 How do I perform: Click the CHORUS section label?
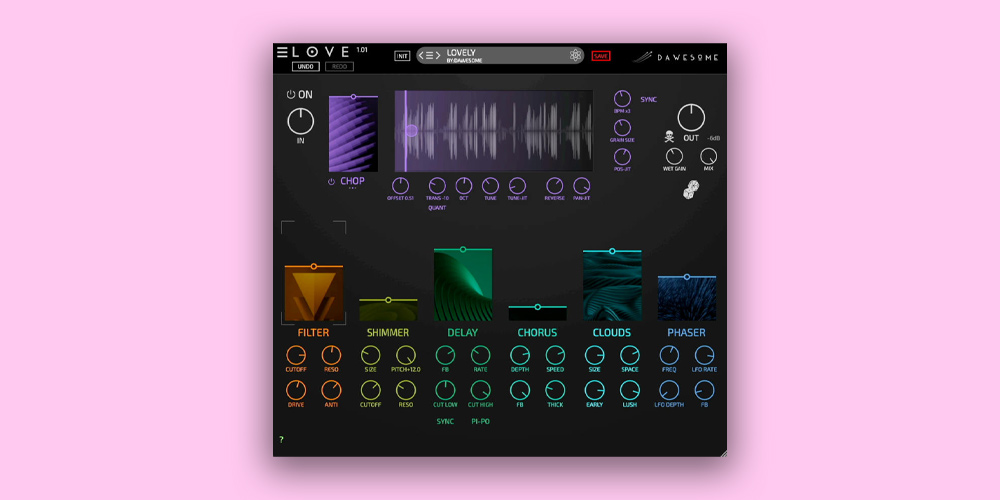coord(537,333)
